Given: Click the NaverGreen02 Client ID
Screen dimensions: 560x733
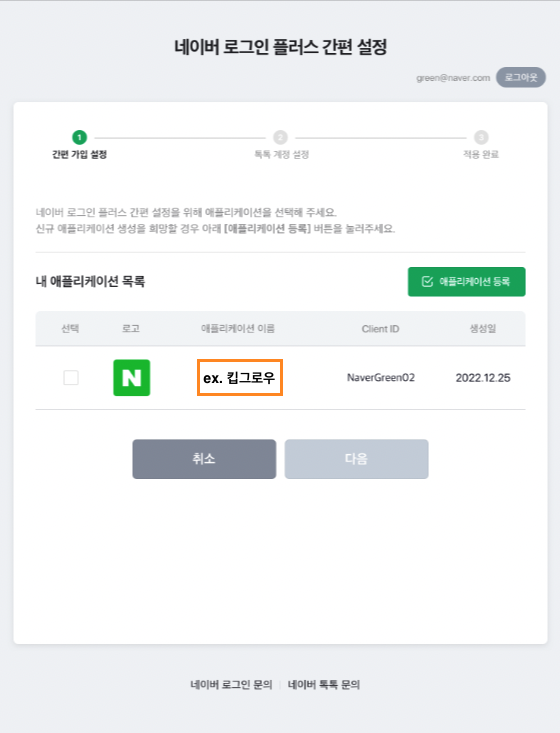Looking at the screenshot, I should [381, 378].
